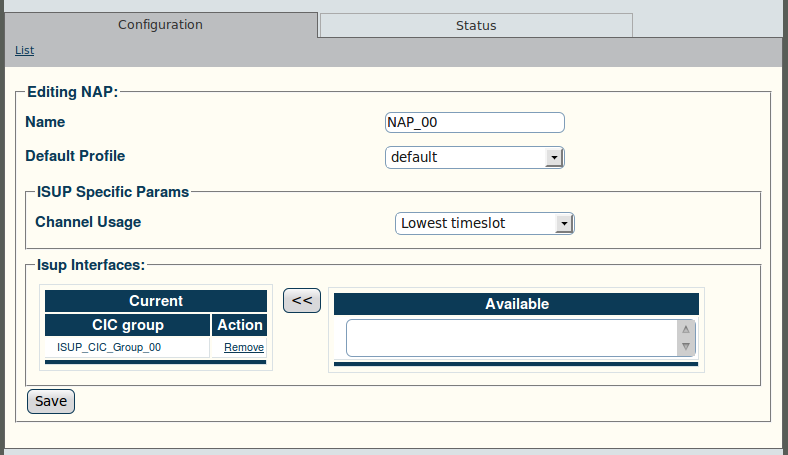This screenshot has width=788, height=455.
Task: Click the Available table header
Action: 517,304
